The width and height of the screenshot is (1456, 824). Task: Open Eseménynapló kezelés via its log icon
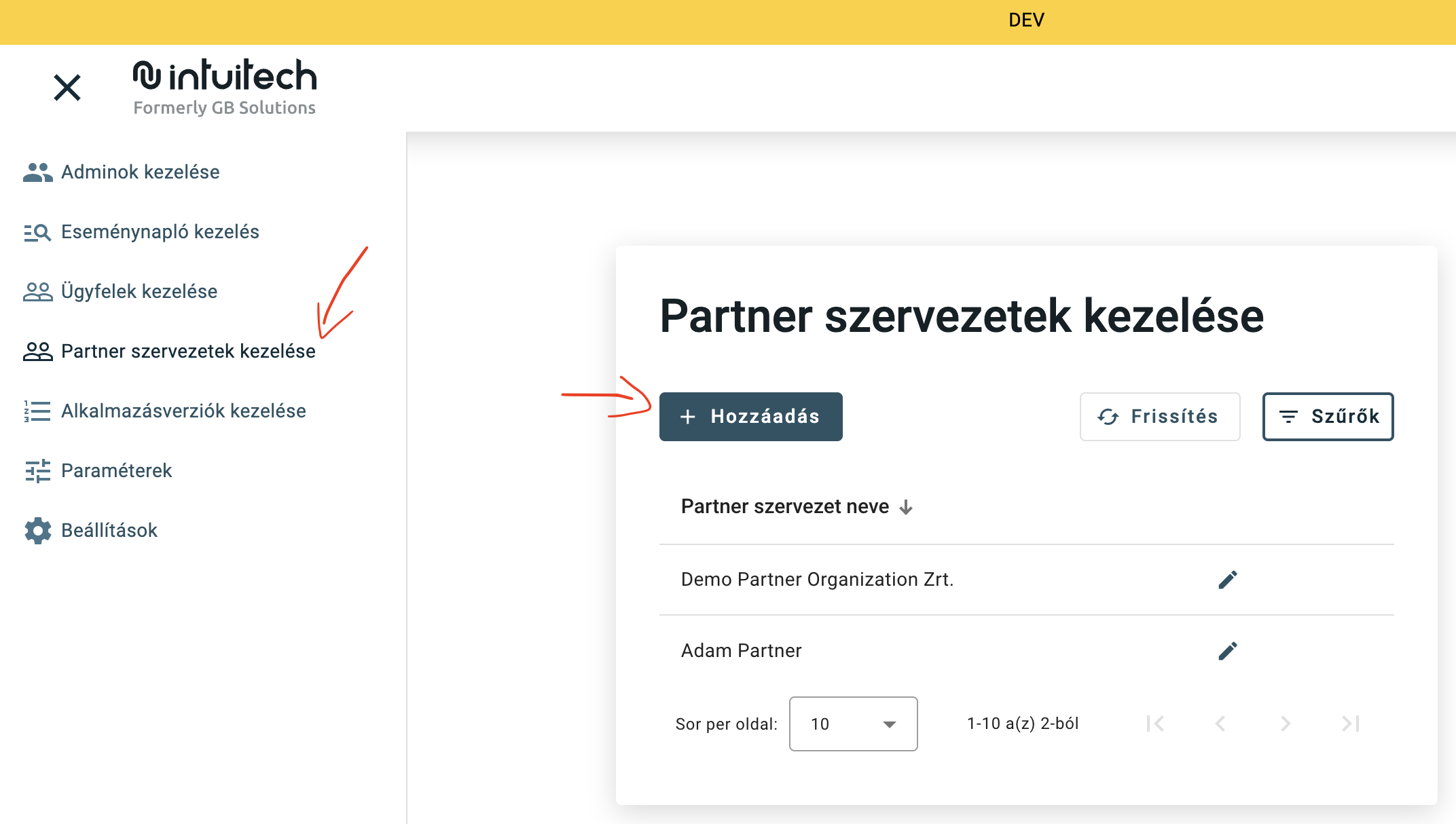pos(36,232)
